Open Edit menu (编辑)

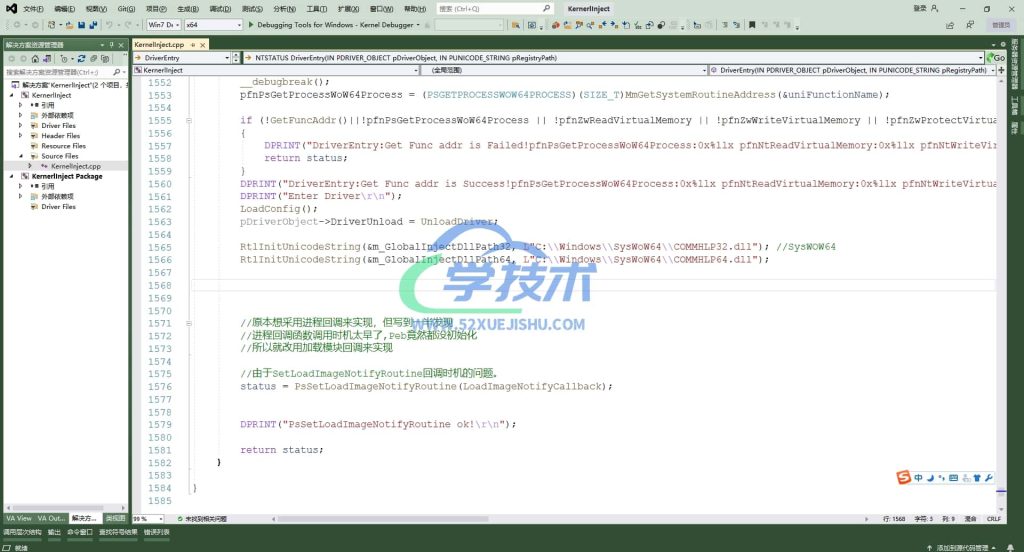65,8
